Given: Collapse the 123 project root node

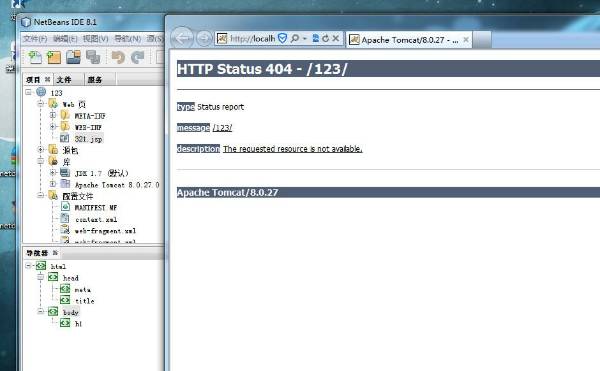Looking at the screenshot, I should 28,92.
